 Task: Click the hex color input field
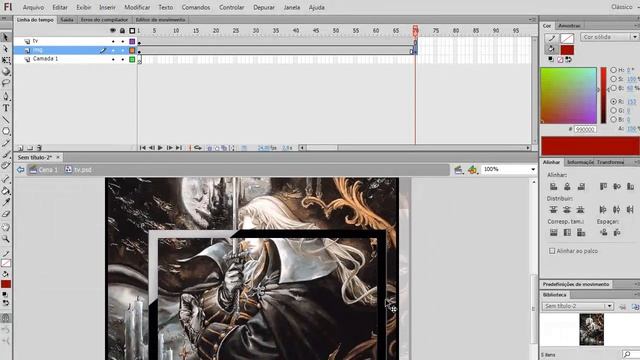(585, 129)
